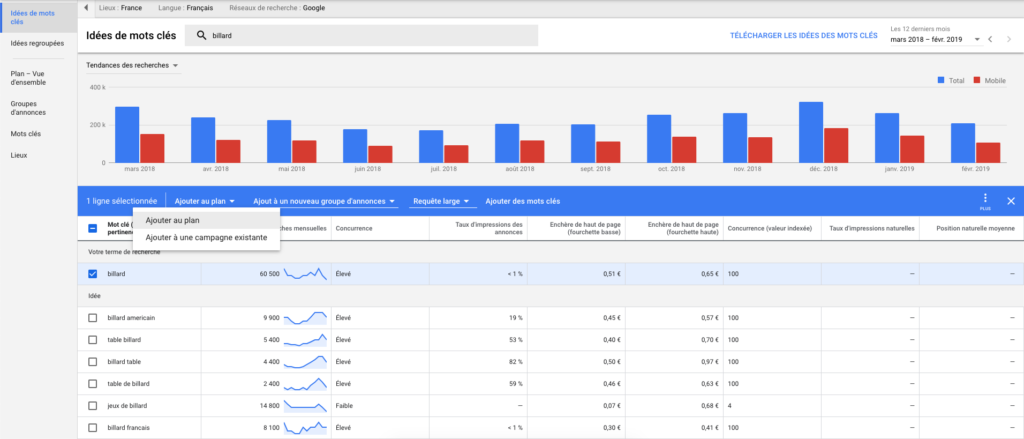
Task: Check the billard table checkbox
Action: (x=92, y=362)
